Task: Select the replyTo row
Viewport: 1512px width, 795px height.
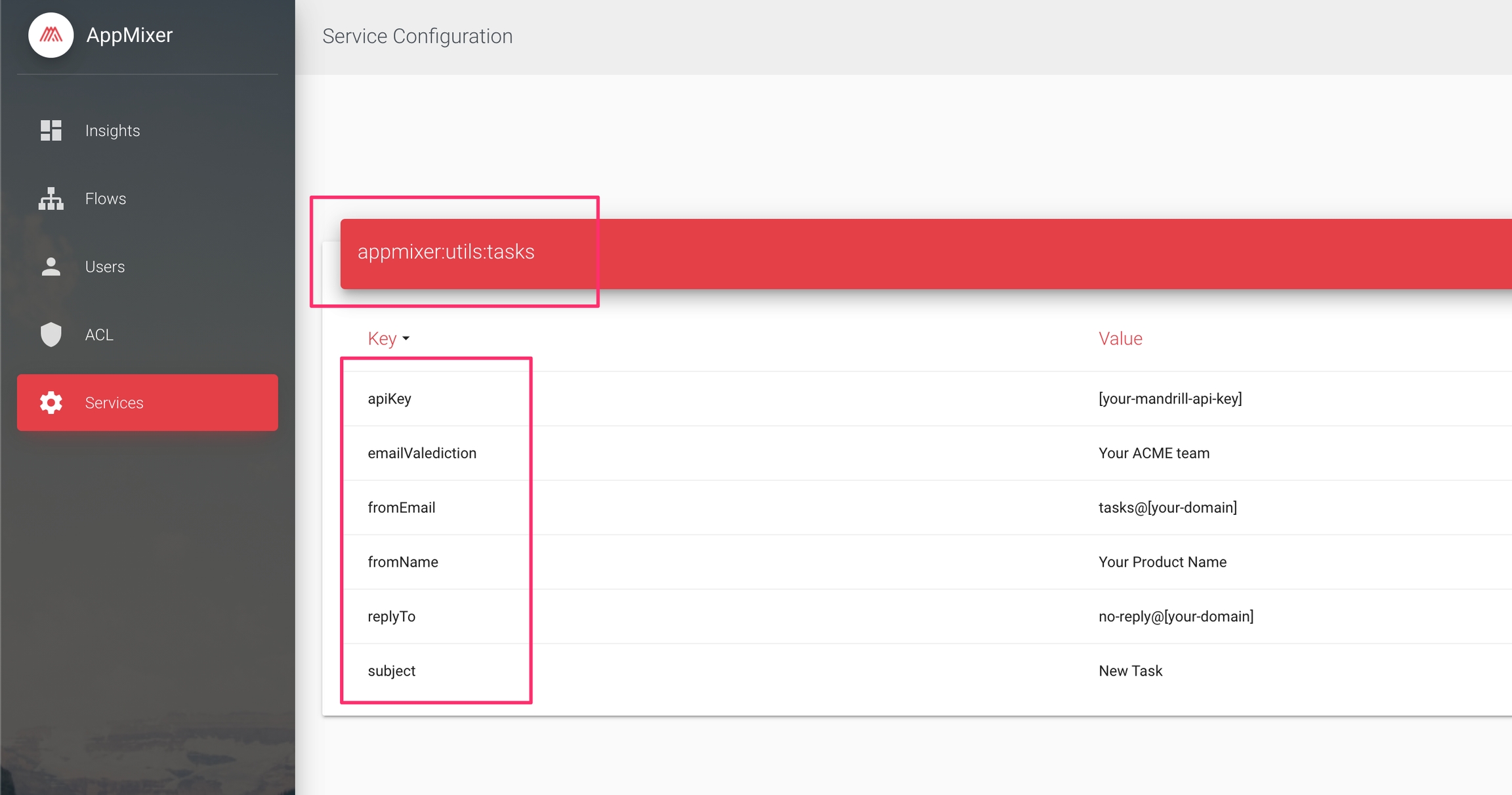Action: pos(392,617)
